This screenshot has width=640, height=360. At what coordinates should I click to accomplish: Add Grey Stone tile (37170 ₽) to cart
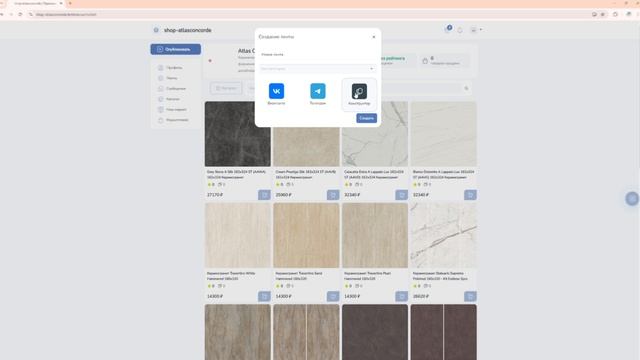264,195
